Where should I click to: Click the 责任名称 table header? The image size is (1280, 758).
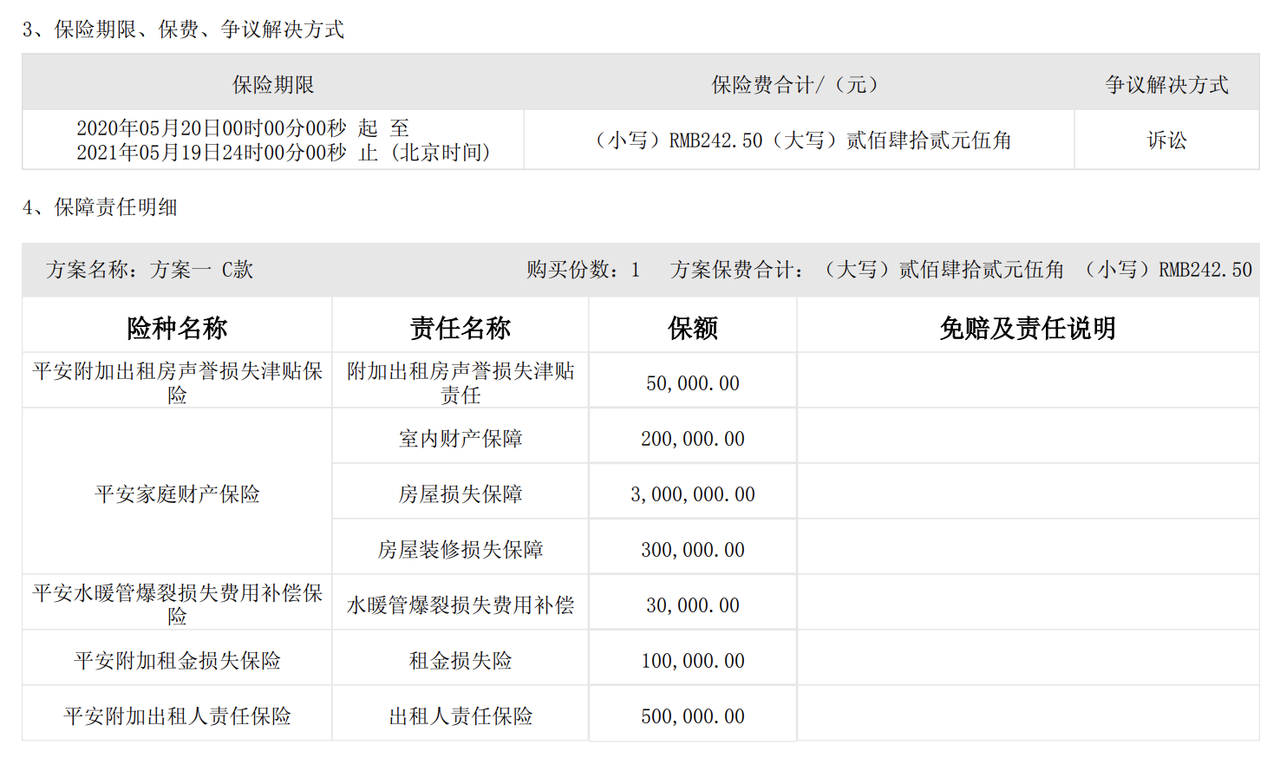coord(460,328)
